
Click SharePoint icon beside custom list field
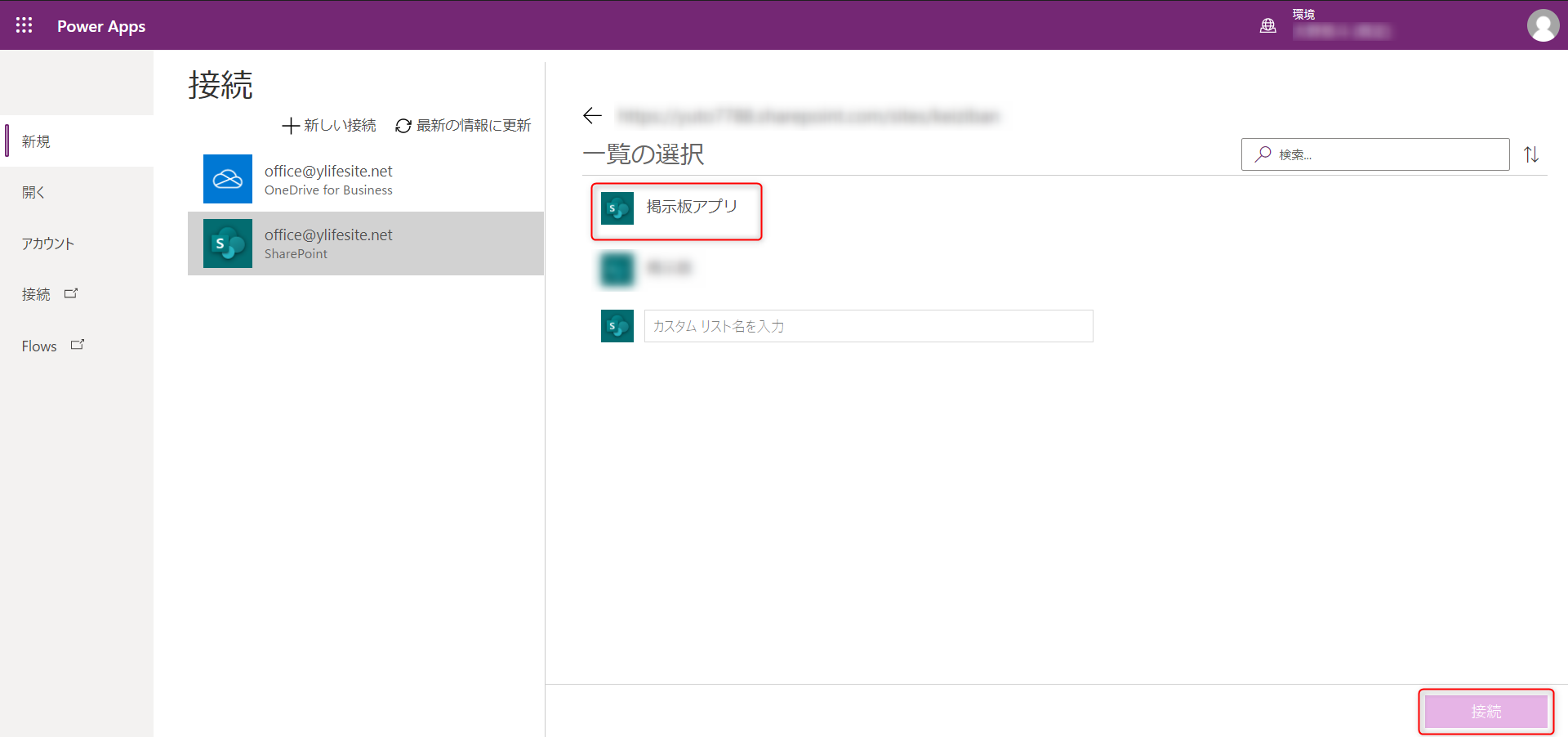[617, 326]
